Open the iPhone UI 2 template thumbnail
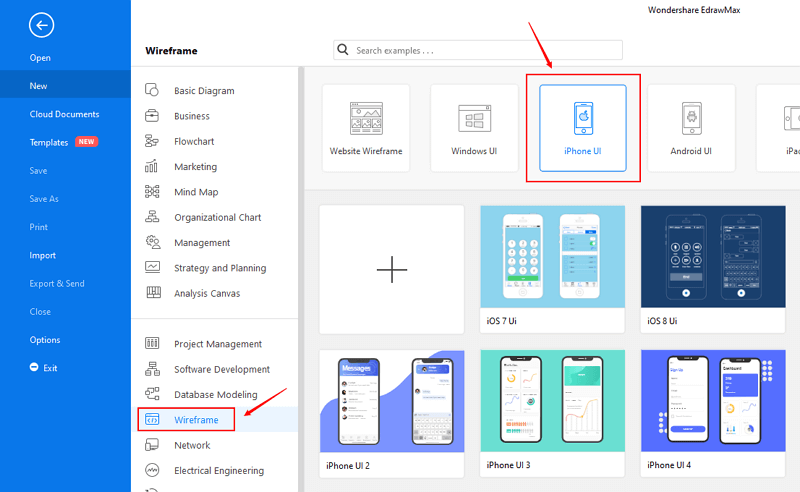Screen dimensions: 800x492 (x=392, y=401)
